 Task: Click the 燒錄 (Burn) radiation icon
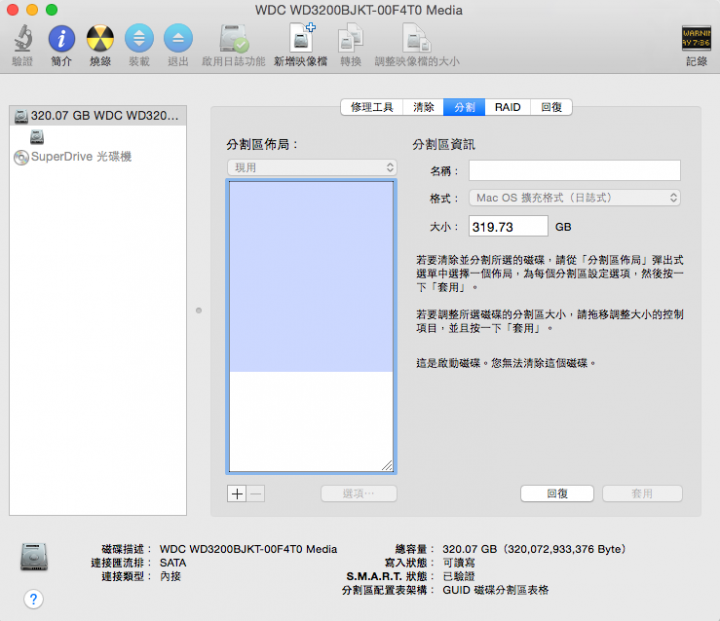point(100,38)
